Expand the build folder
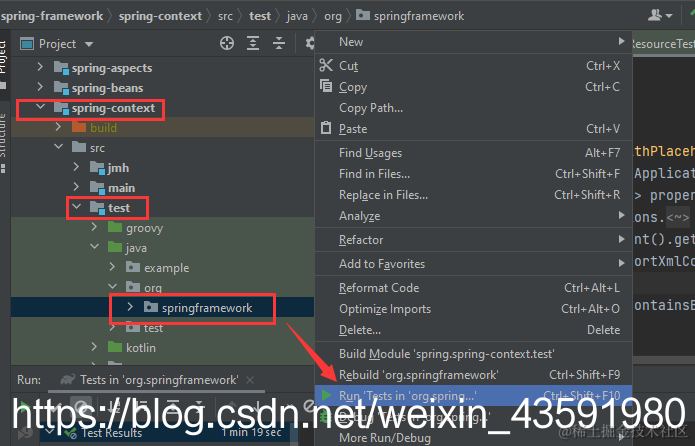The width and height of the screenshot is (695, 446). click(x=58, y=127)
